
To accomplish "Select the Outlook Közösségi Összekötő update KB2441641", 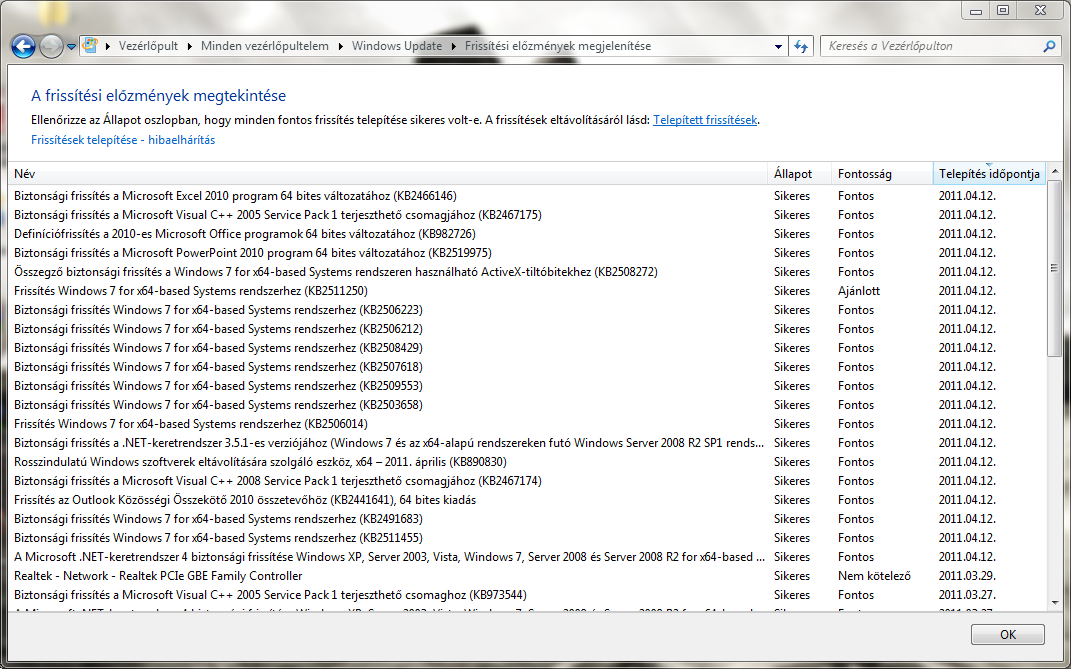I will (527, 500).
